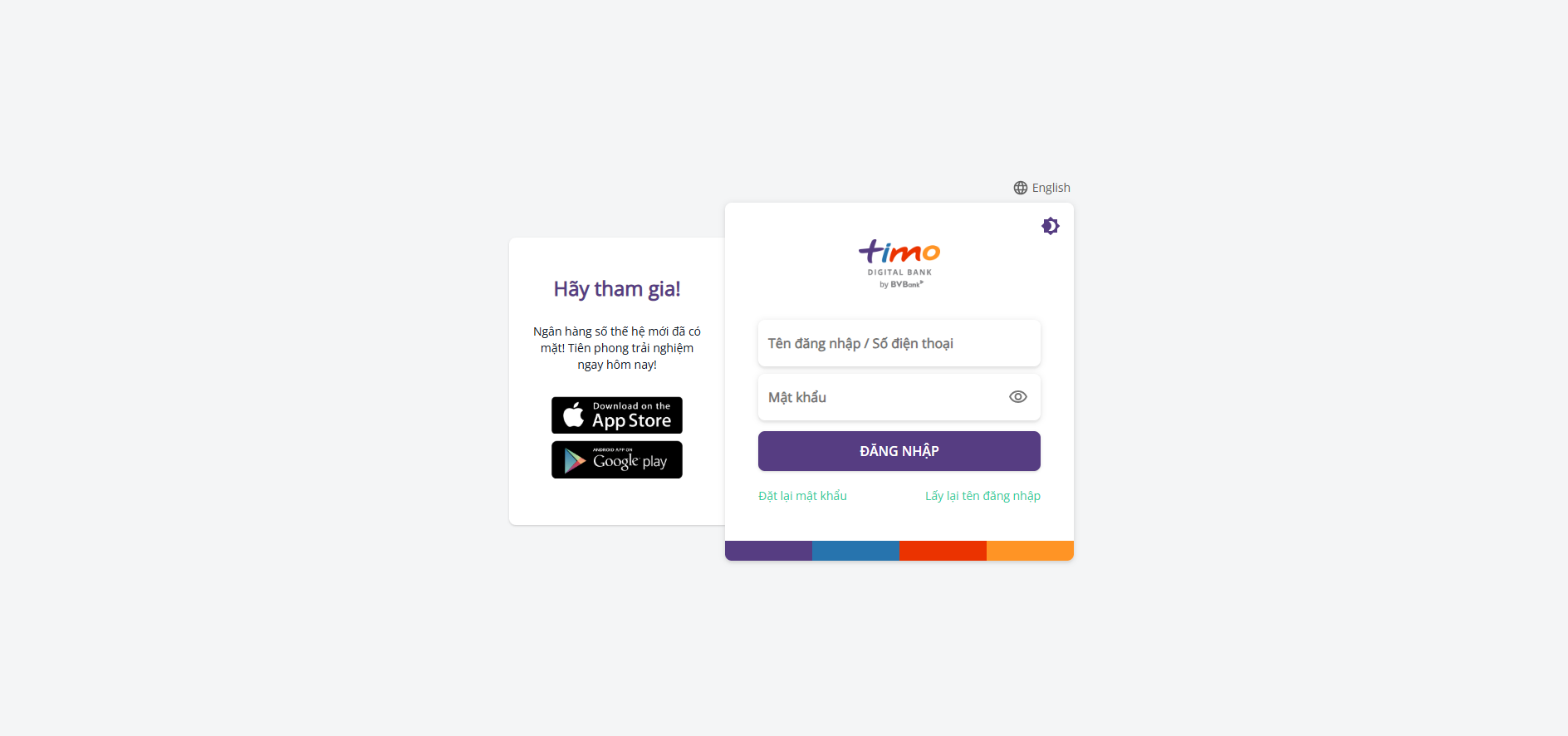Image resolution: width=1568 pixels, height=736 pixels.
Task: Click the Play triangle on Google Play badge
Action: pyautogui.click(x=575, y=460)
